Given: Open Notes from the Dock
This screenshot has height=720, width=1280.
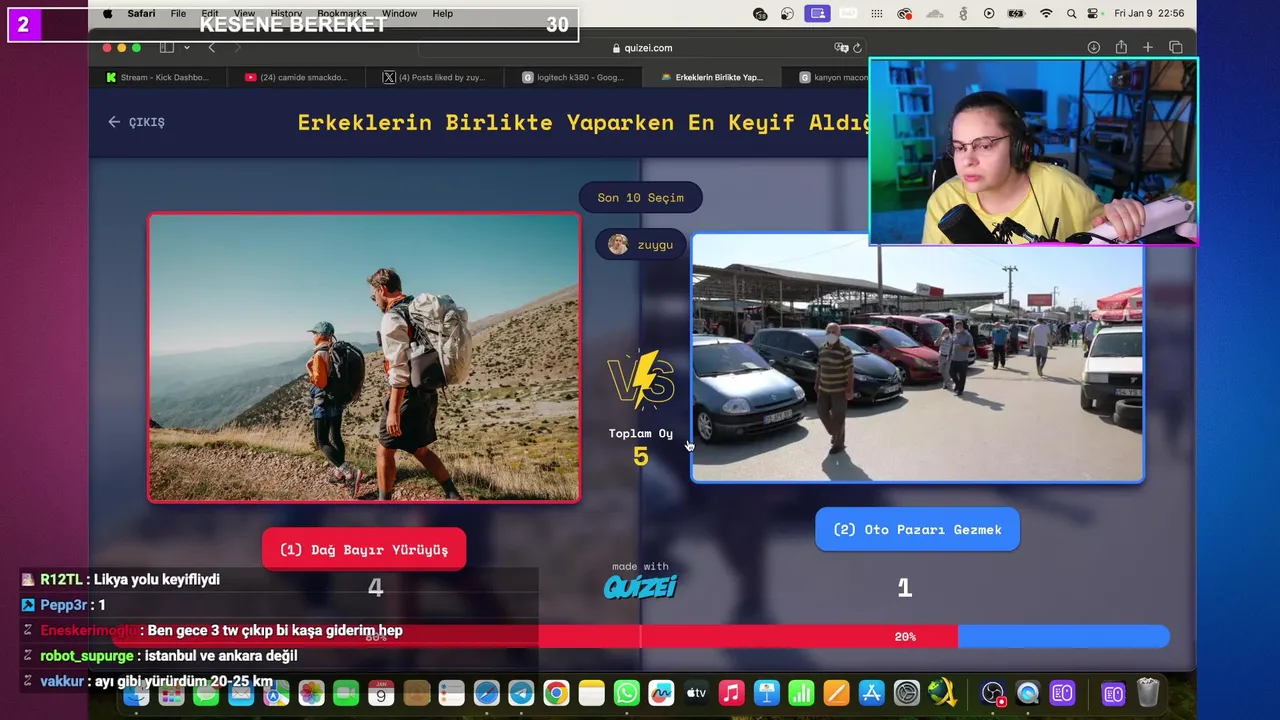Looking at the screenshot, I should 592,693.
